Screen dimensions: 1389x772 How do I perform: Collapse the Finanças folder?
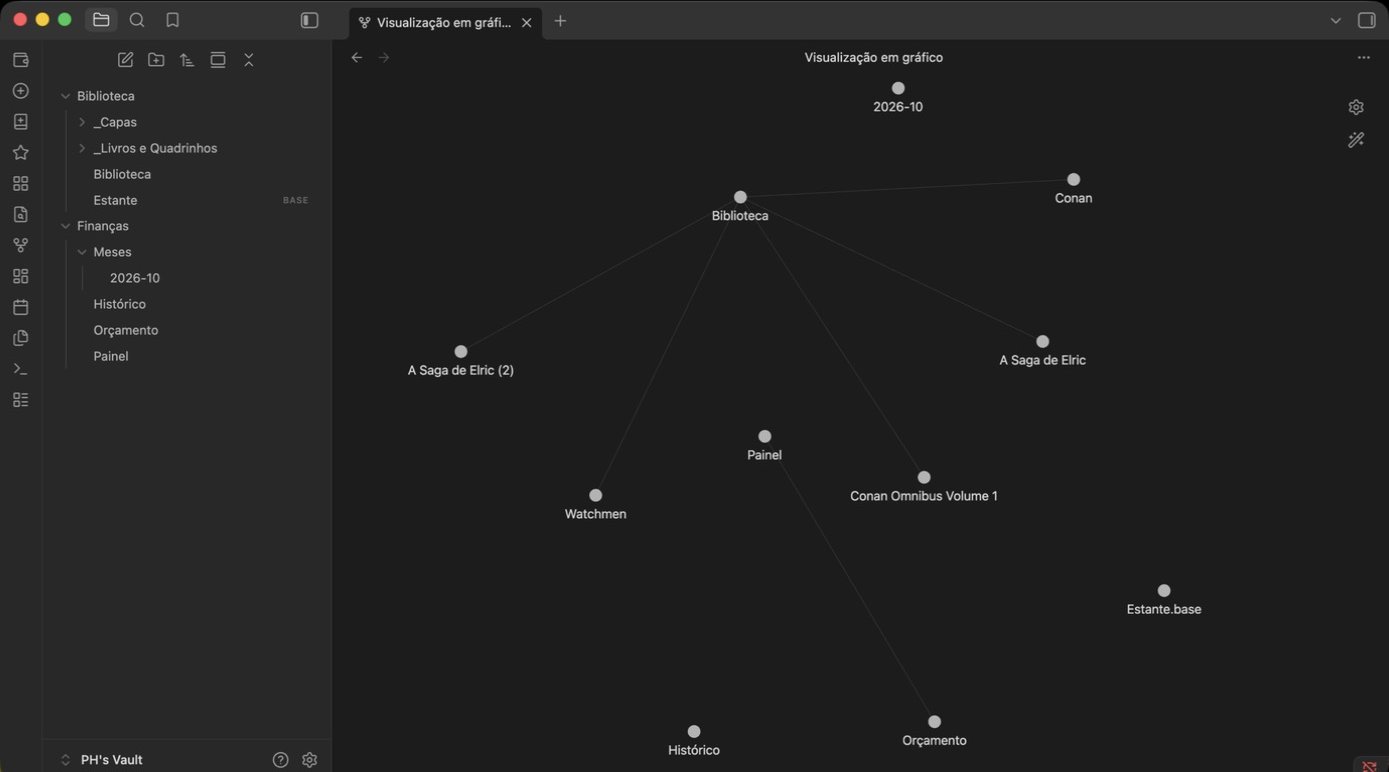click(65, 226)
